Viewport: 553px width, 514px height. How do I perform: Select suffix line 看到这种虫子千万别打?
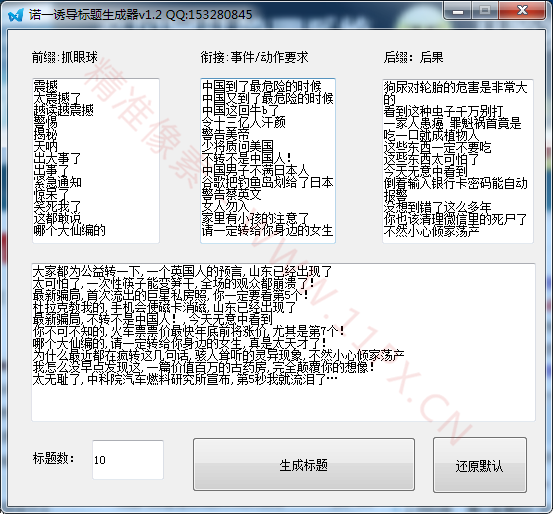(444, 111)
